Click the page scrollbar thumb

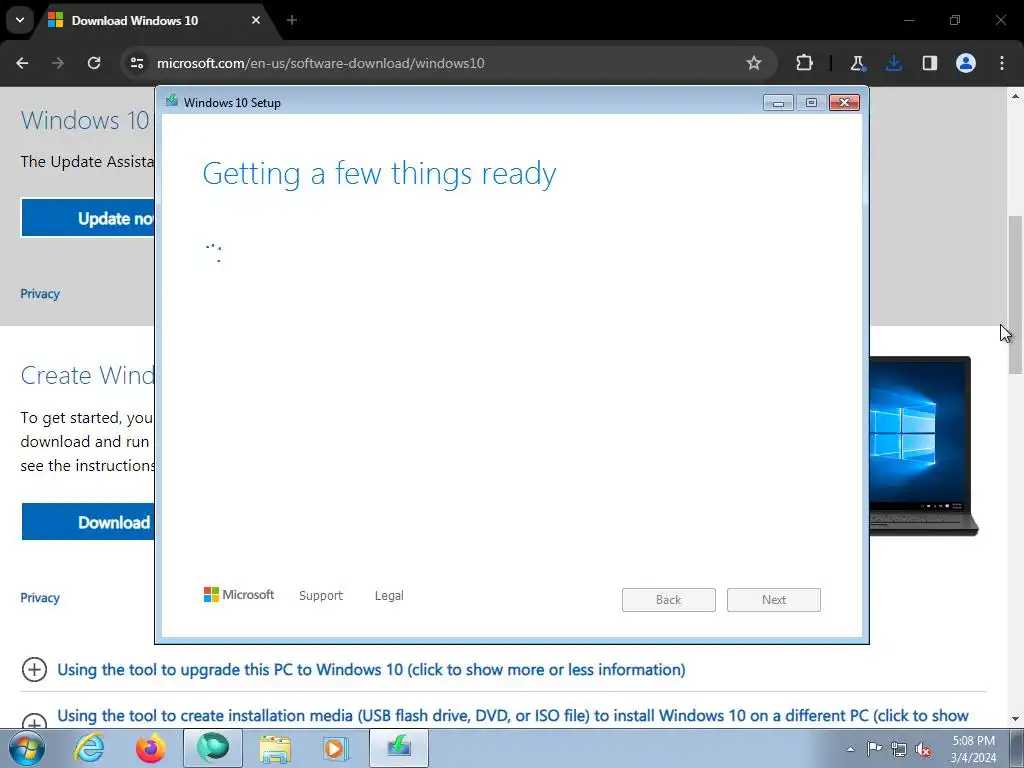1015,295
